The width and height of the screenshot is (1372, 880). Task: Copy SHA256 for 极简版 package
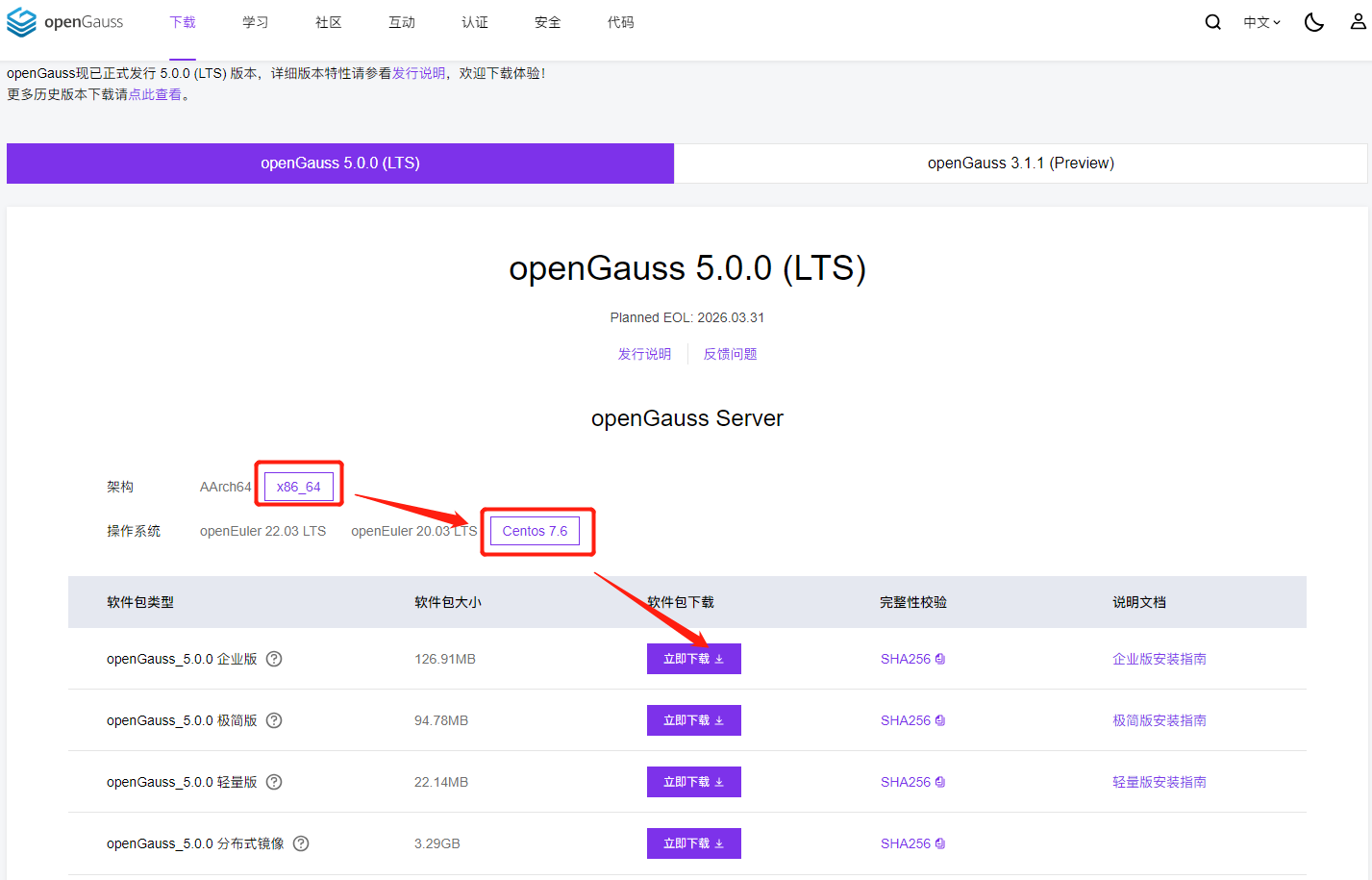click(913, 720)
